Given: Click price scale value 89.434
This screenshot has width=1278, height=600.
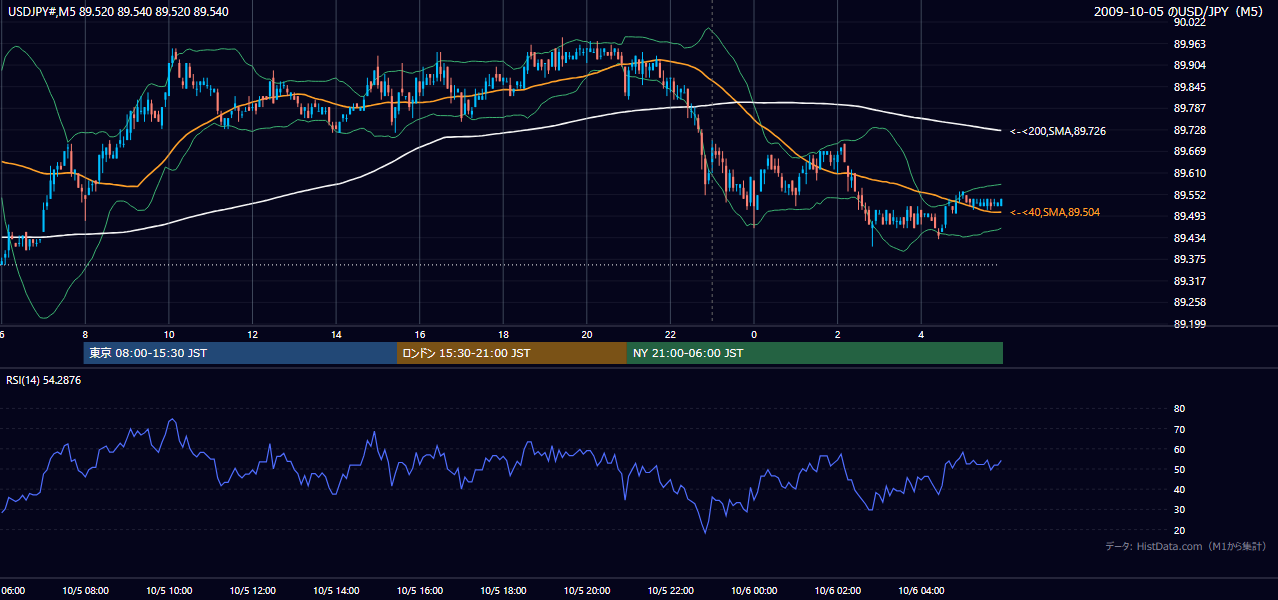Looking at the screenshot, I should pyautogui.click(x=1190, y=238).
